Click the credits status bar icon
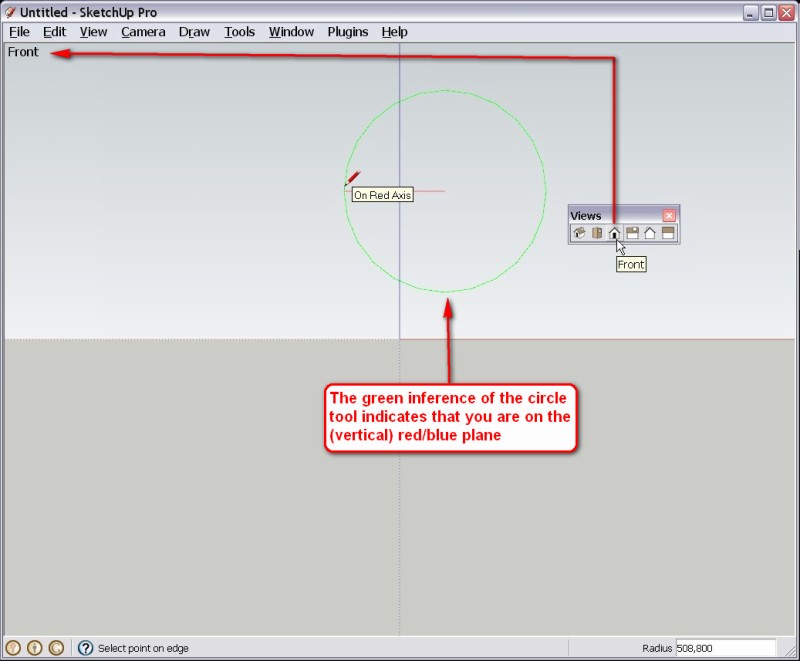This screenshot has height=661, width=800. 34,648
